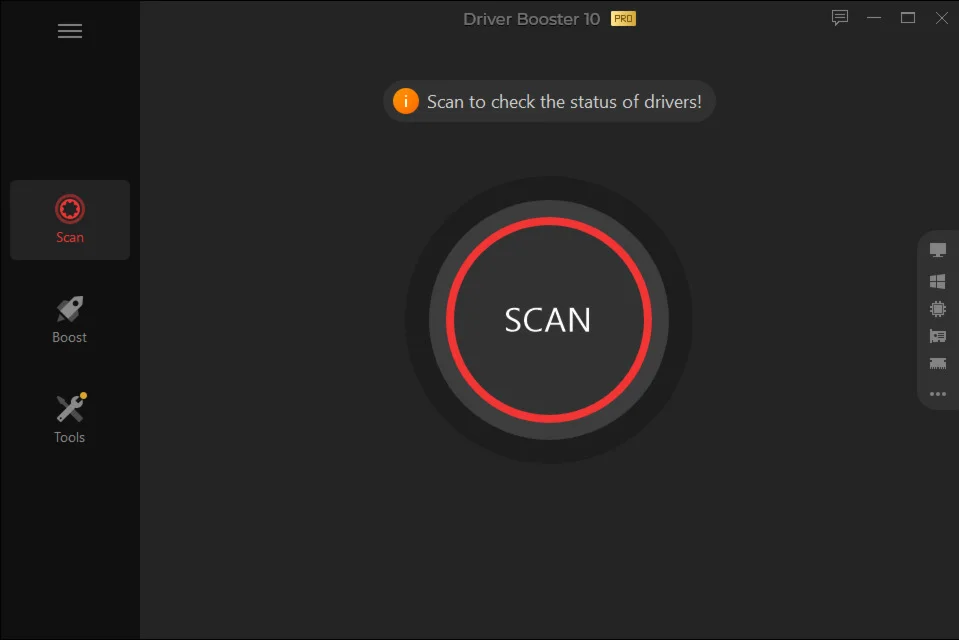
Task: Start the big round SCAN button
Action: click(549, 319)
